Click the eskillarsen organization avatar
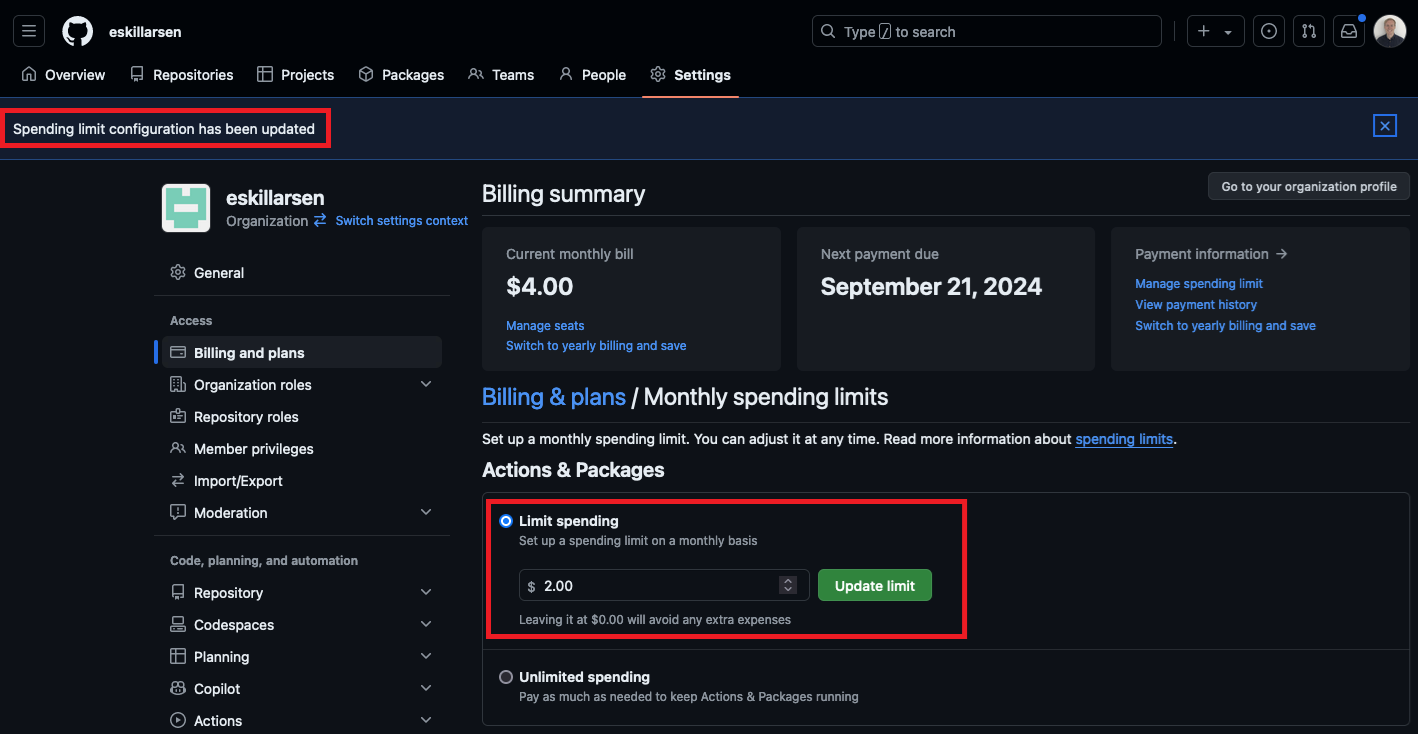Image resolution: width=1418 pixels, height=734 pixels. 186,208
